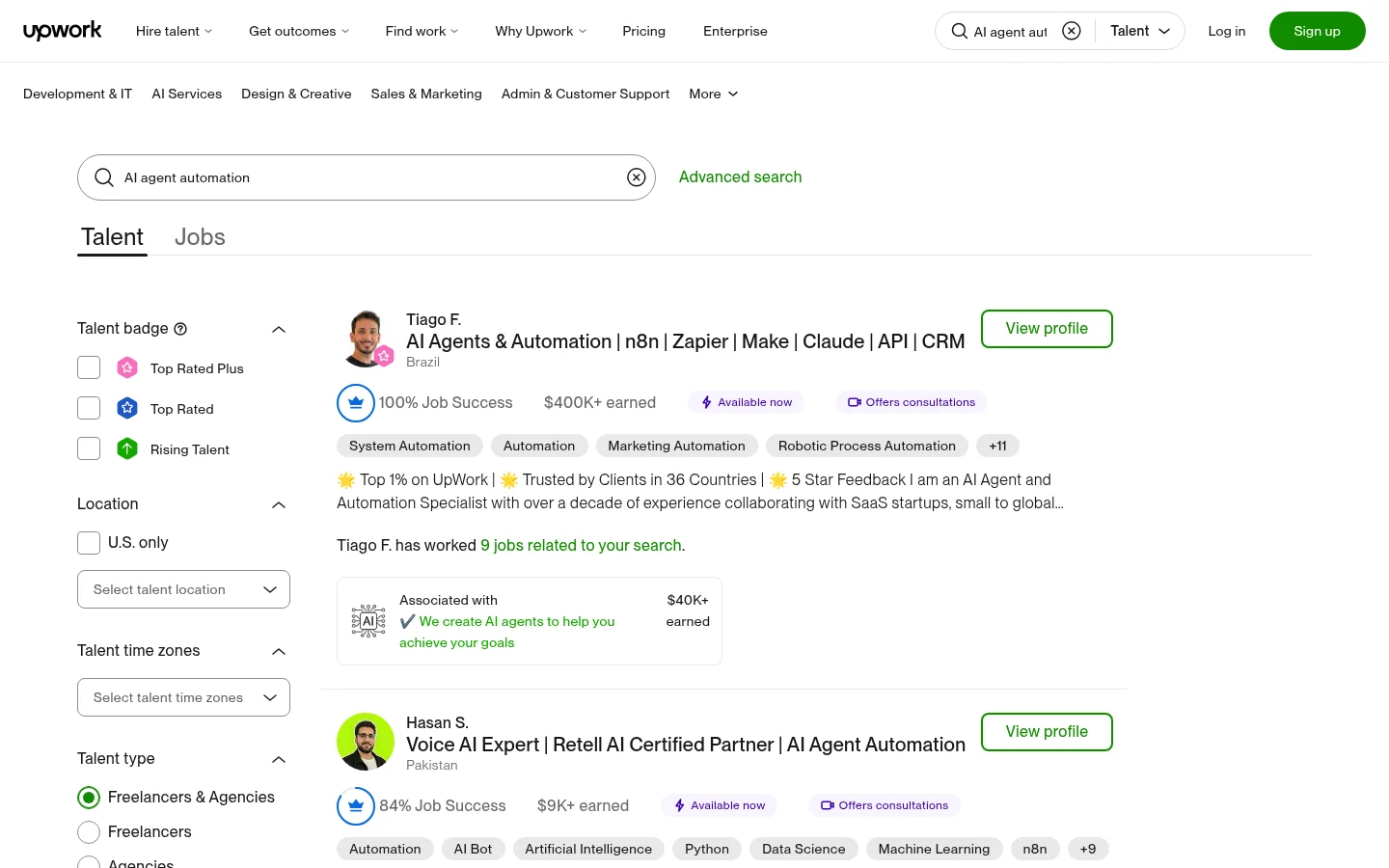This screenshot has height=868, width=1389.
Task: Collapse the Talent time zones section
Action: 279,651
